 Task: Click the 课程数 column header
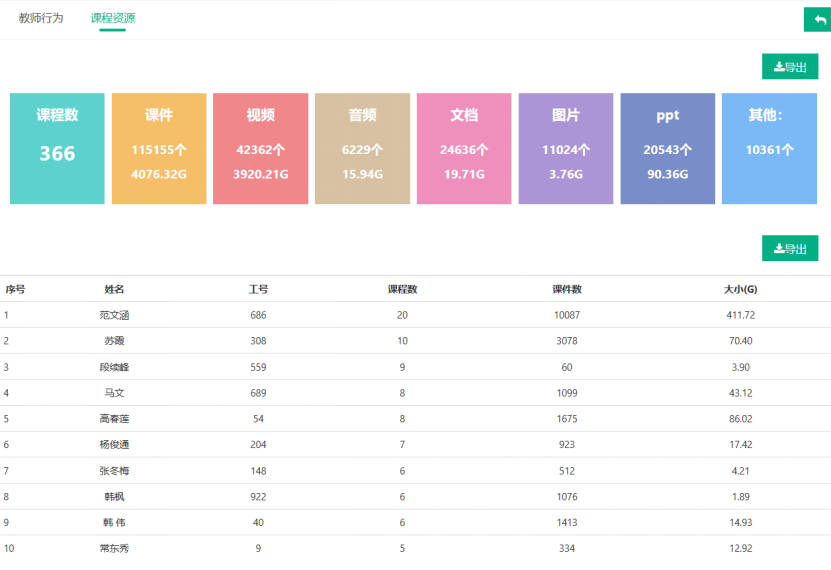pos(402,289)
